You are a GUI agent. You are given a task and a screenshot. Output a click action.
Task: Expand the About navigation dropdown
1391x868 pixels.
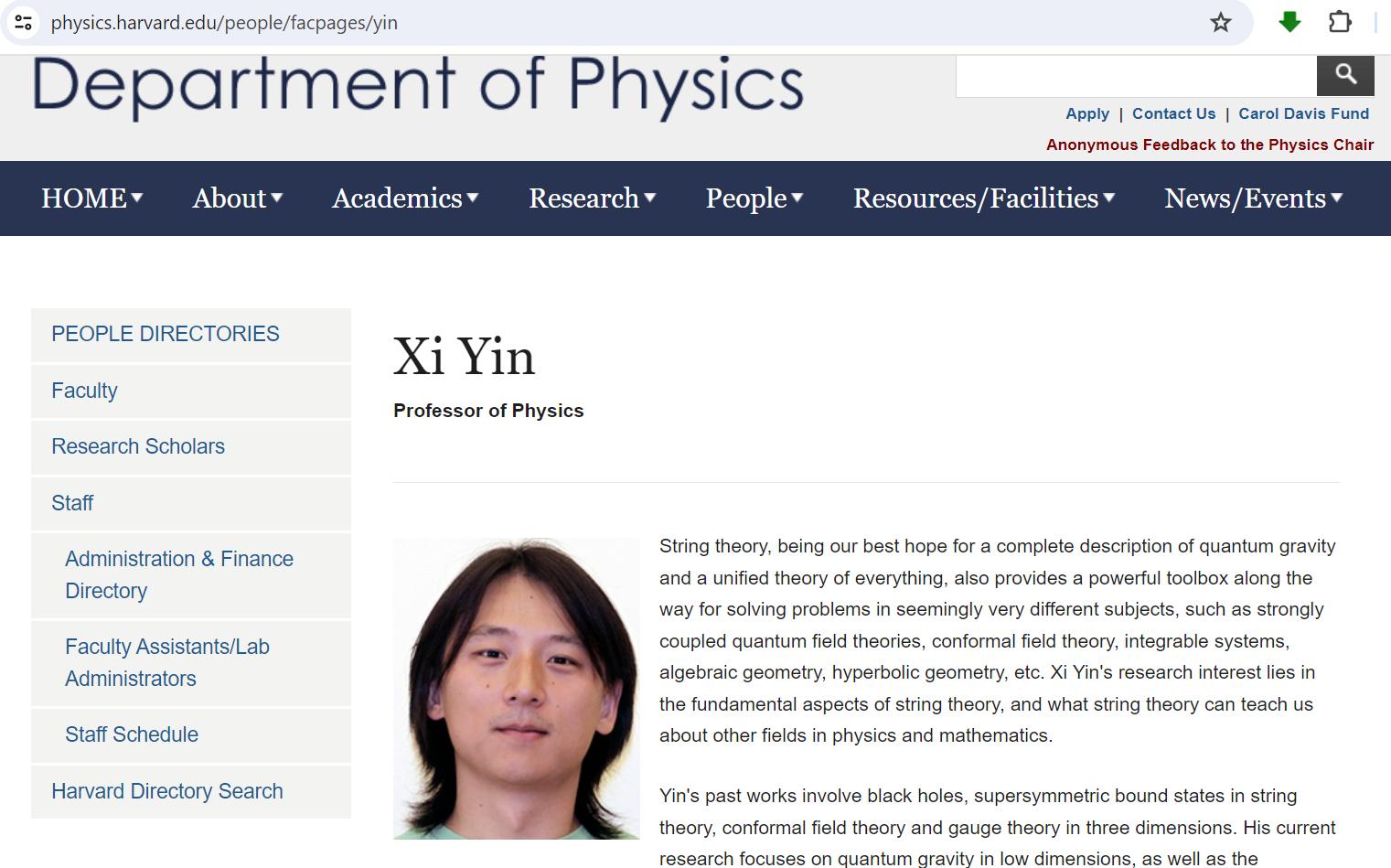pos(237,198)
